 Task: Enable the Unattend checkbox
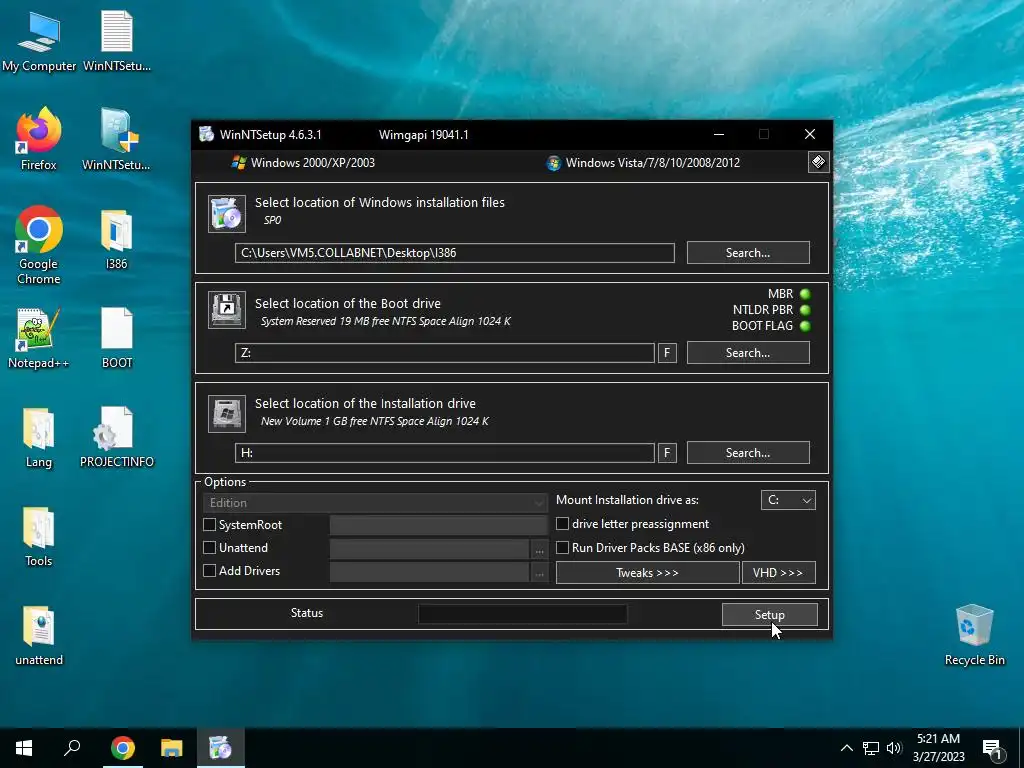(x=210, y=547)
